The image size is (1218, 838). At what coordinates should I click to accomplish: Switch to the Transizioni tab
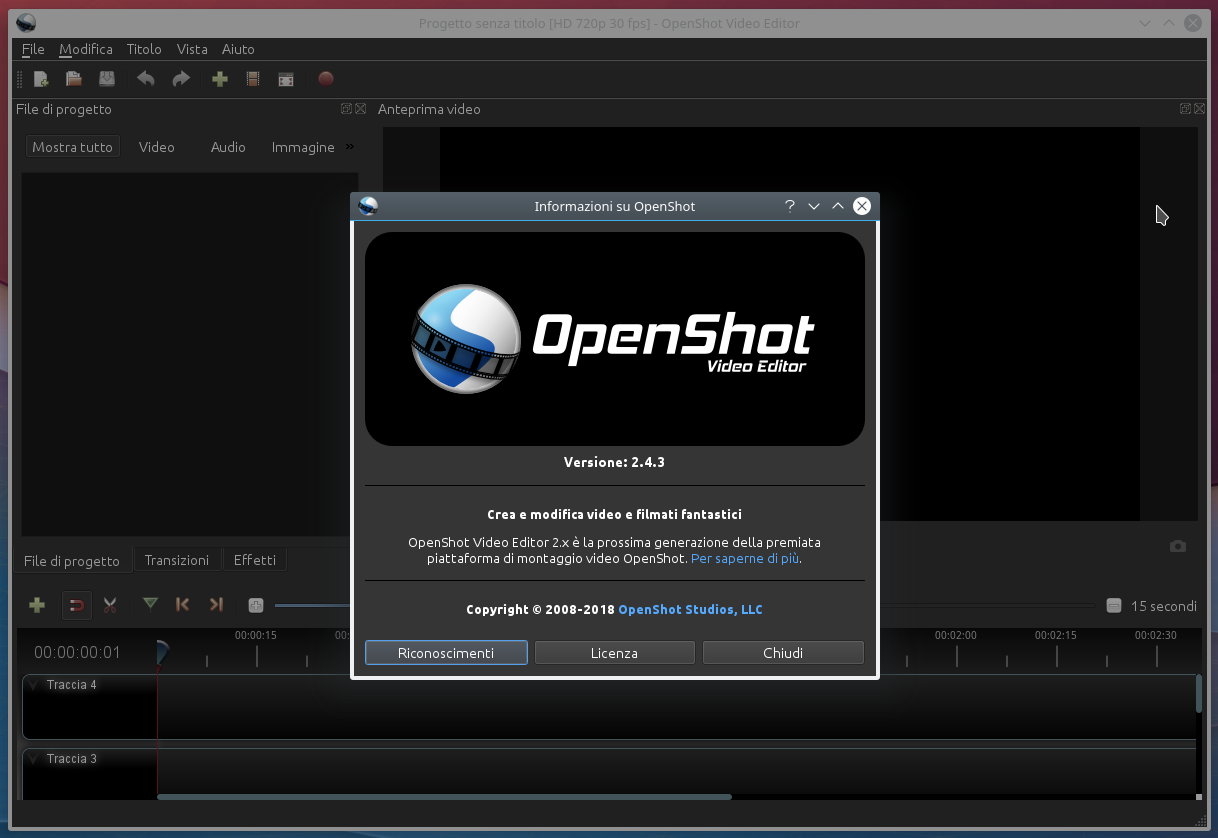click(x=176, y=560)
